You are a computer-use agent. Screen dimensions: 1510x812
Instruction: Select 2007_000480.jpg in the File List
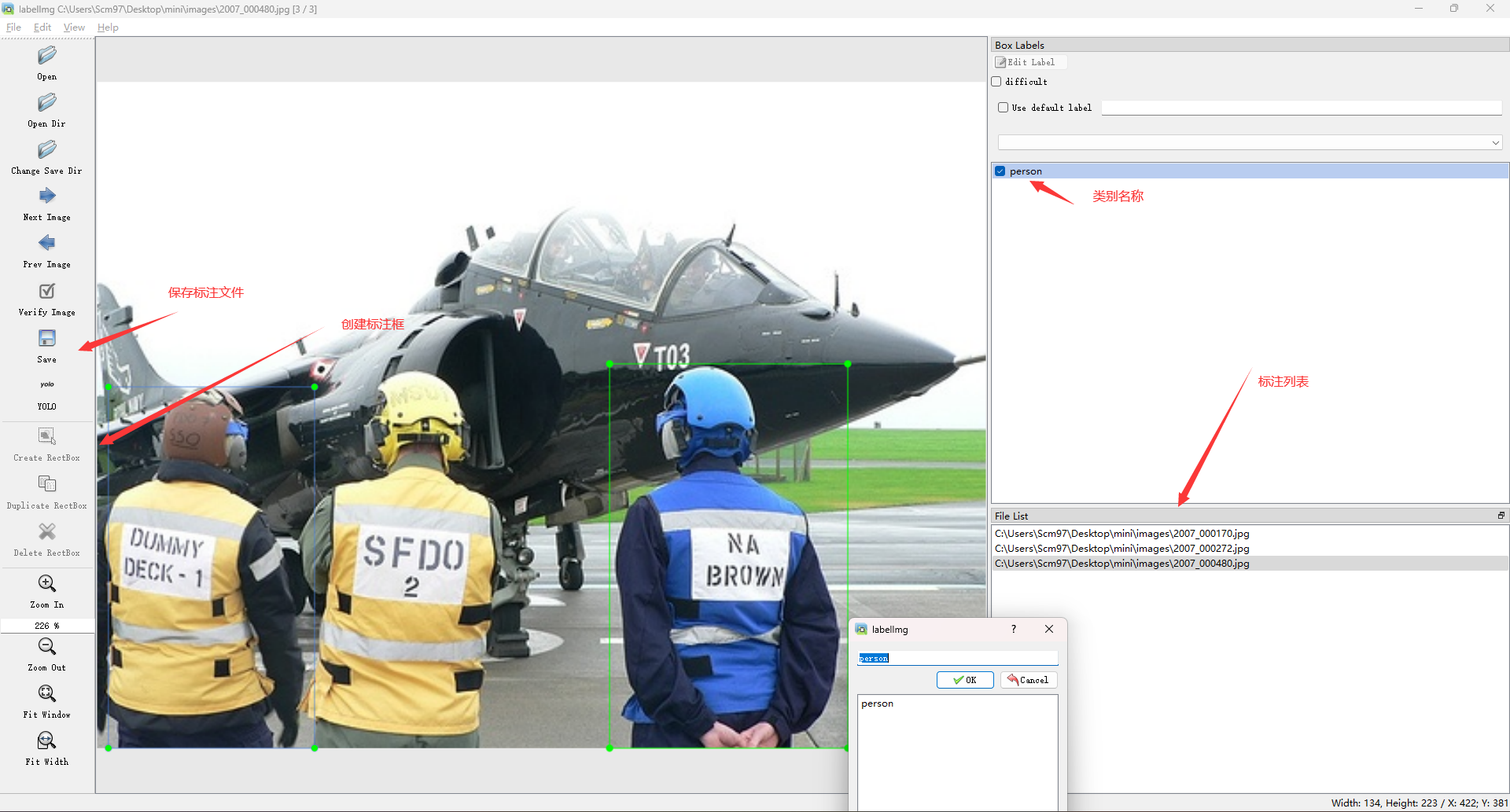click(x=1250, y=564)
